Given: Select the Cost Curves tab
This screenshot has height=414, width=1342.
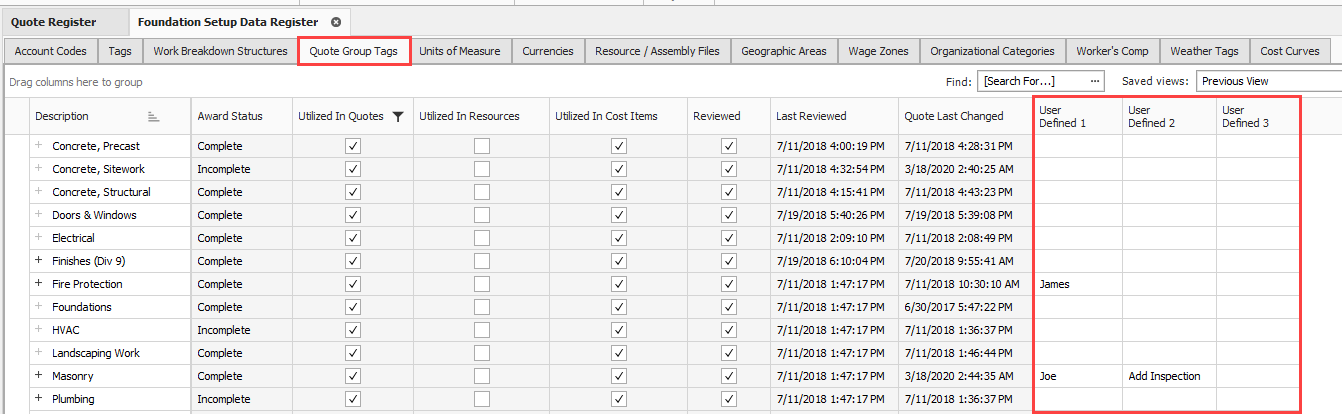Looking at the screenshot, I should point(1290,51).
